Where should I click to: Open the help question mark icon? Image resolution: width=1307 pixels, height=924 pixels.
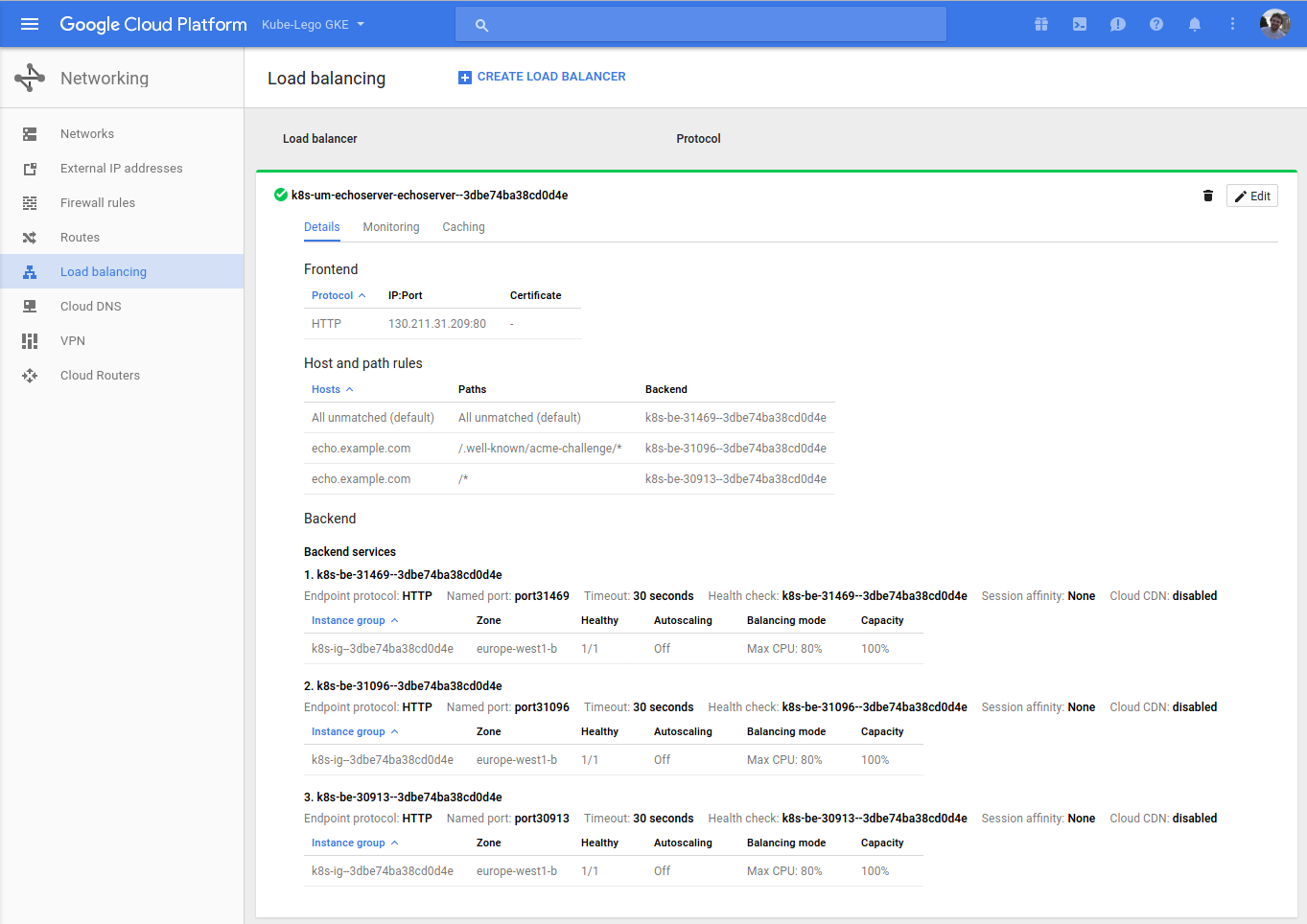[1156, 24]
